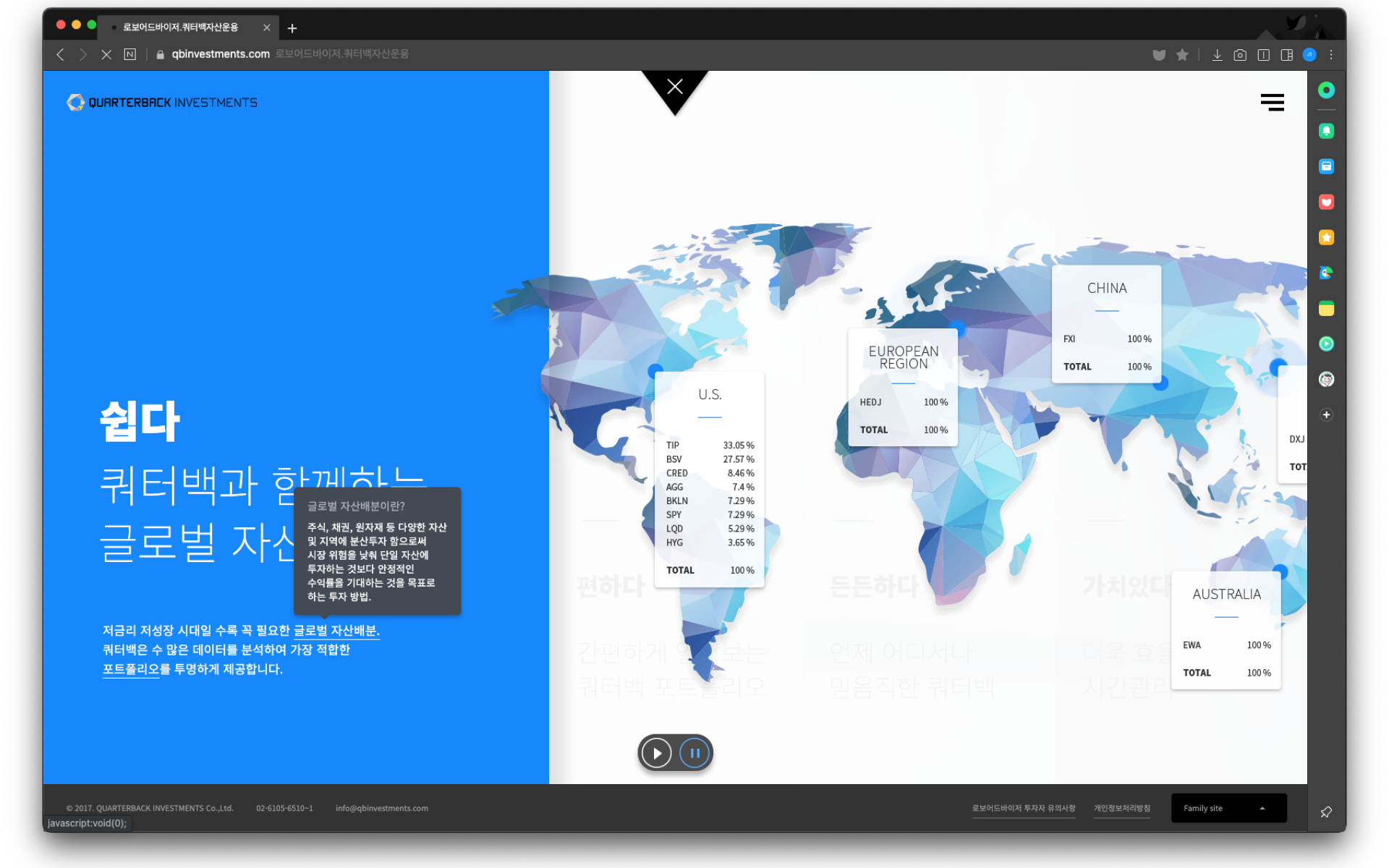Pin the sidebar with pushpin icon
The height and width of the screenshot is (868, 1389).
pos(1326,812)
